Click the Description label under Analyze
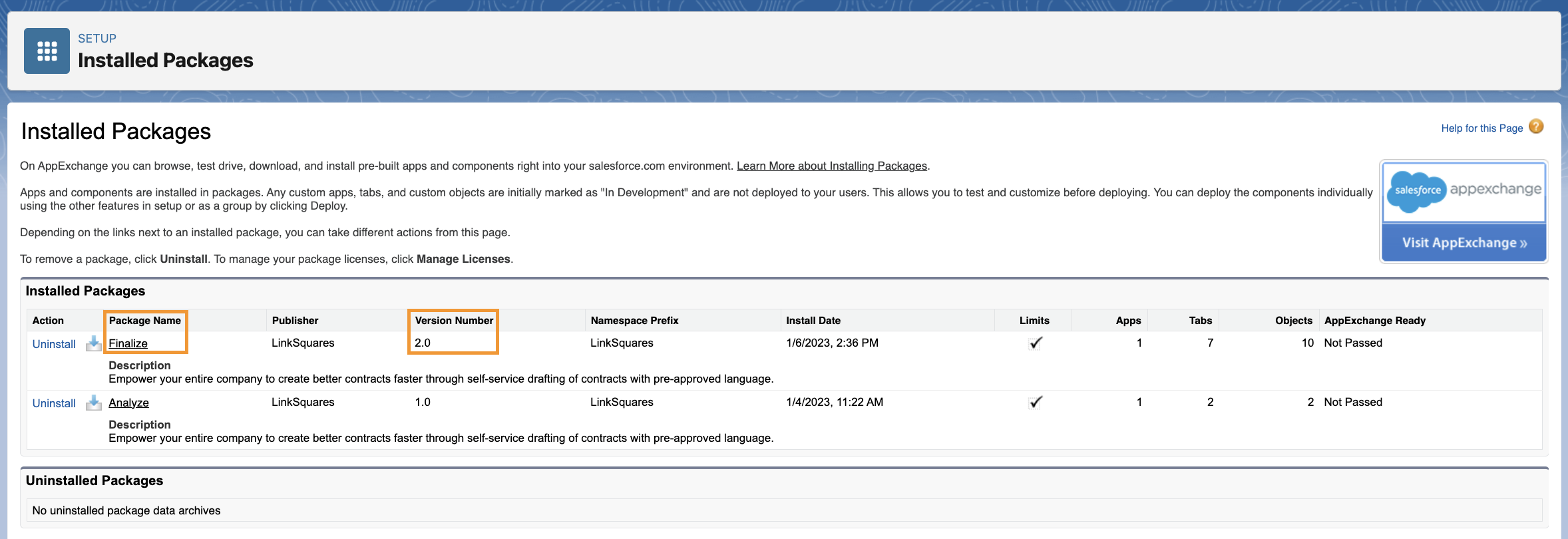Viewport: 1568px width, 539px height. pos(140,425)
